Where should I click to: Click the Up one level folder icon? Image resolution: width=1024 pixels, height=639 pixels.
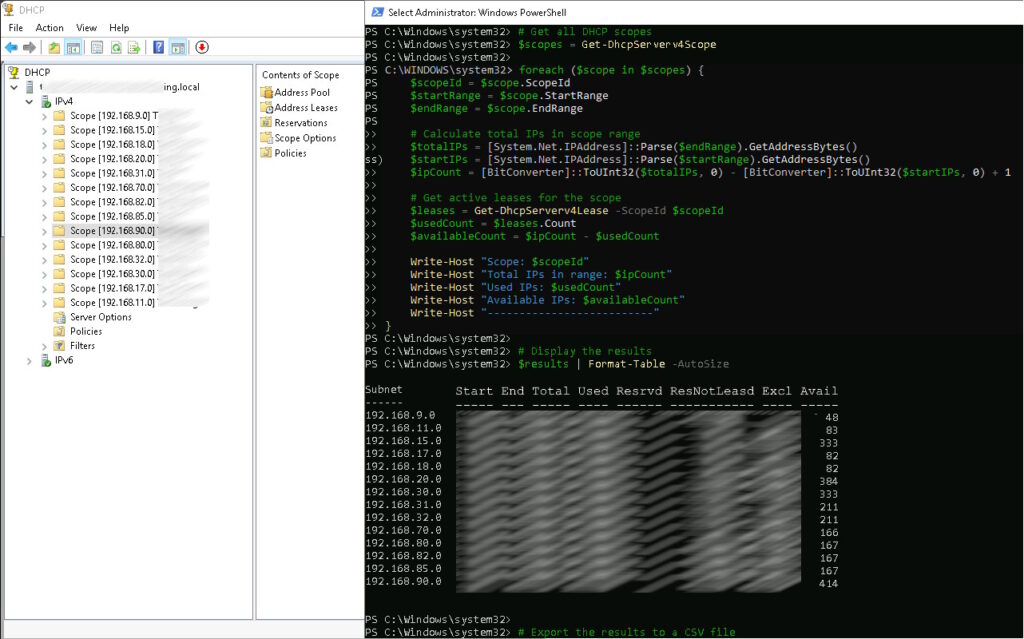(54, 47)
